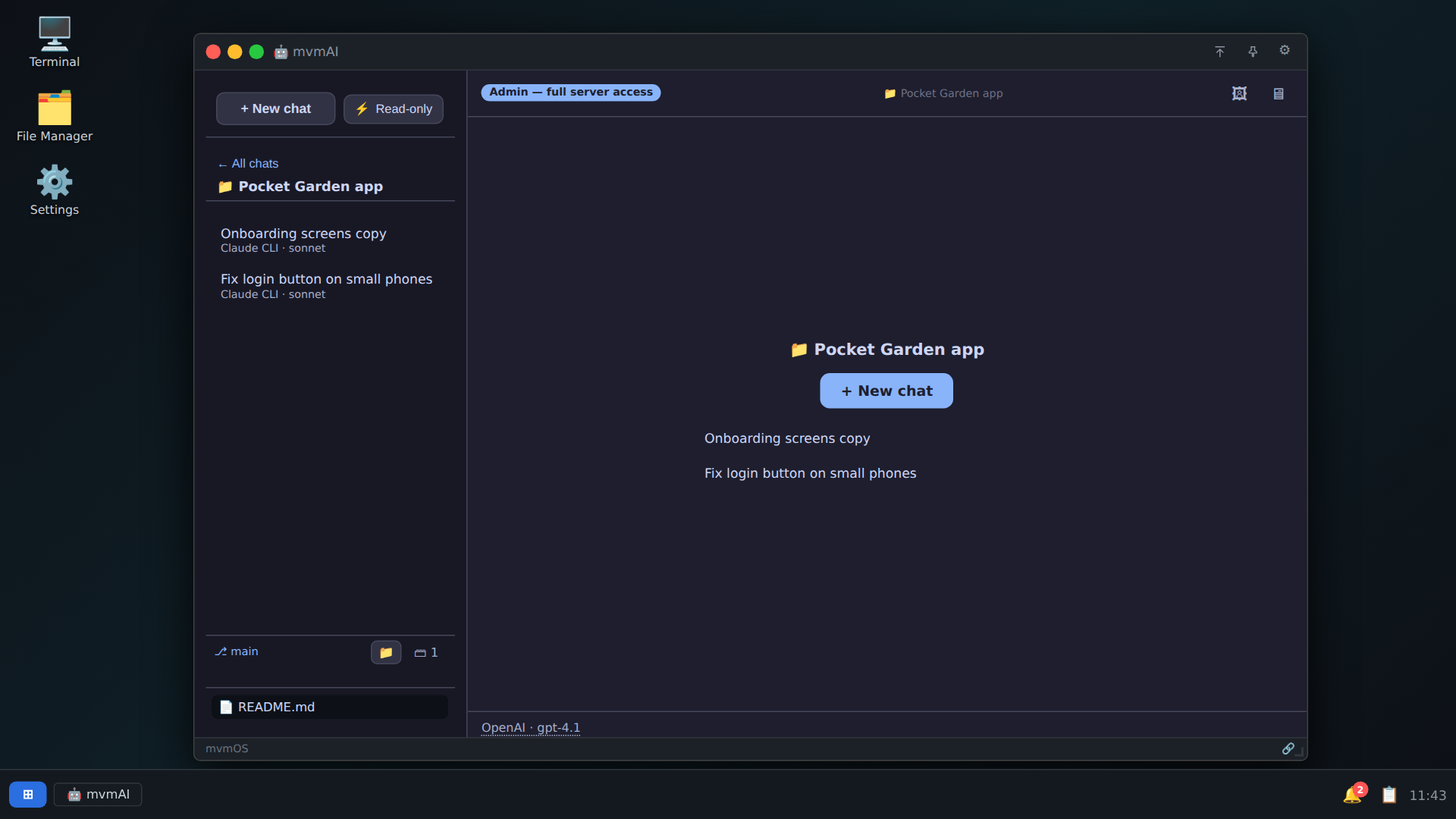This screenshot has width=1456, height=819.
Task: Open Onboarding screens copy chat in sidebar
Action: (331, 240)
